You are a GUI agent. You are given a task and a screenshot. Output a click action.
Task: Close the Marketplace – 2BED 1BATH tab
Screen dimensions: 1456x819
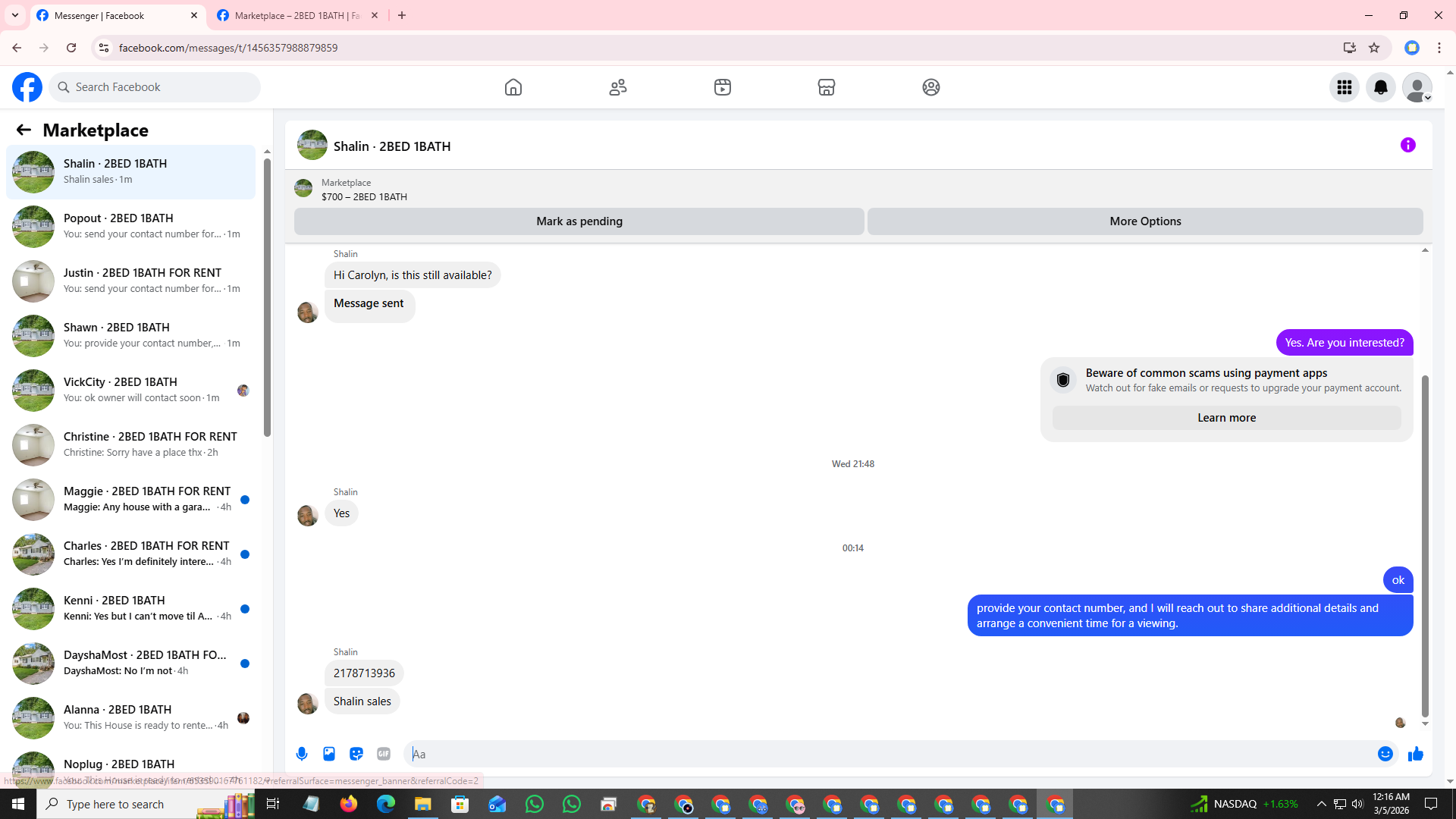click(375, 15)
